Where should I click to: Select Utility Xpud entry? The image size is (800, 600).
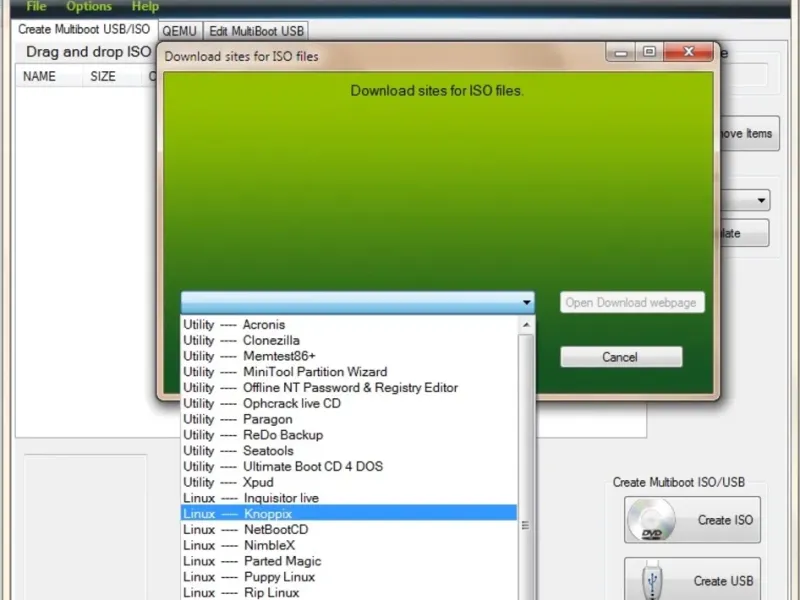coord(349,483)
